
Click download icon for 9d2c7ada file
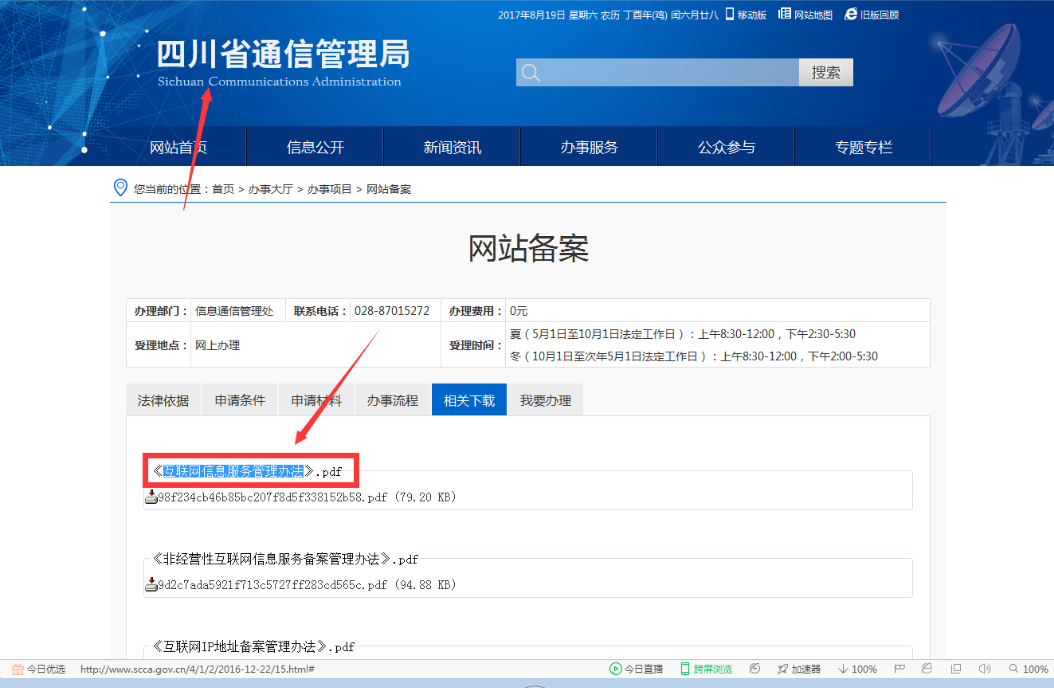tap(151, 585)
